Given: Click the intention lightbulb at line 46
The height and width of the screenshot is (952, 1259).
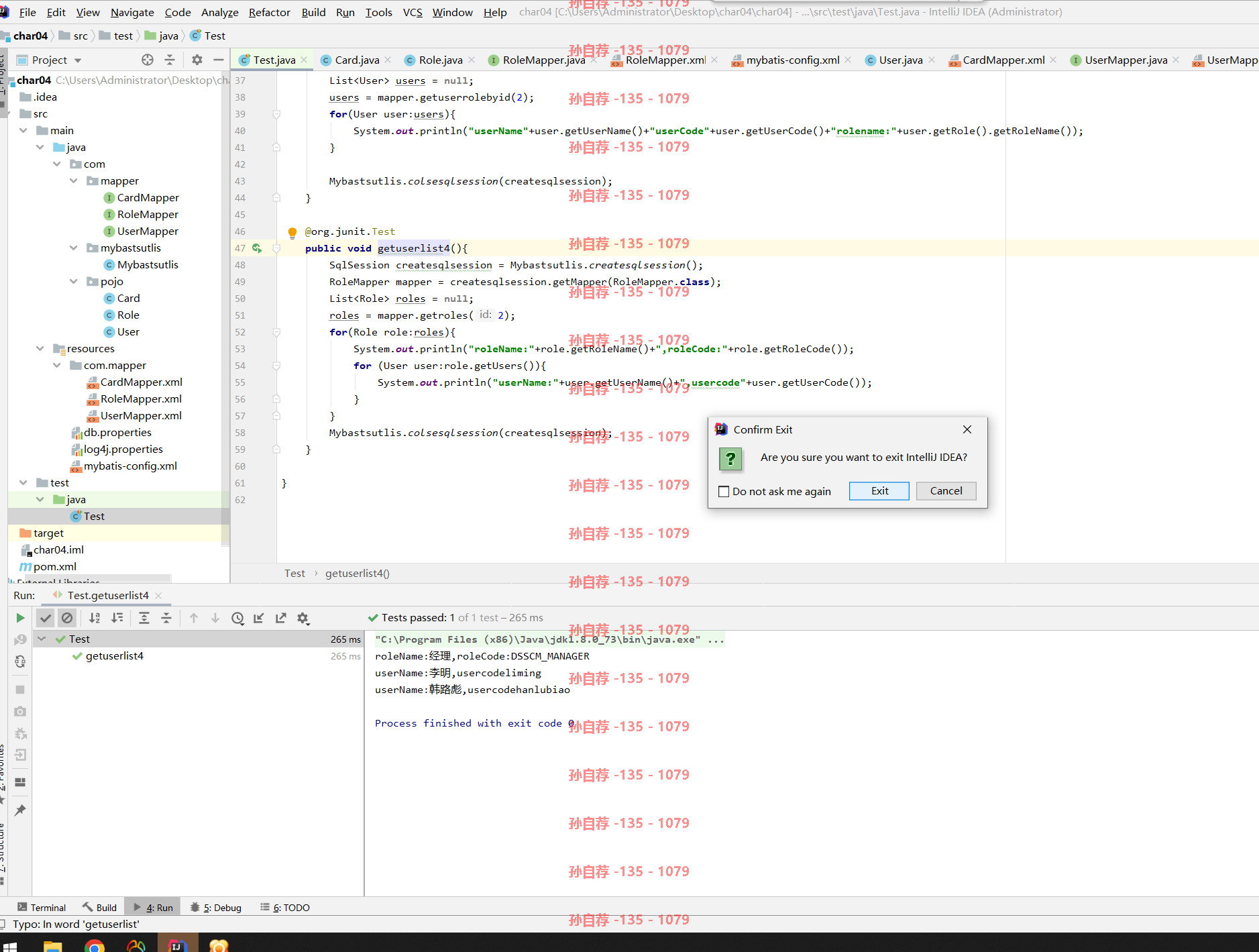Looking at the screenshot, I should pyautogui.click(x=292, y=233).
